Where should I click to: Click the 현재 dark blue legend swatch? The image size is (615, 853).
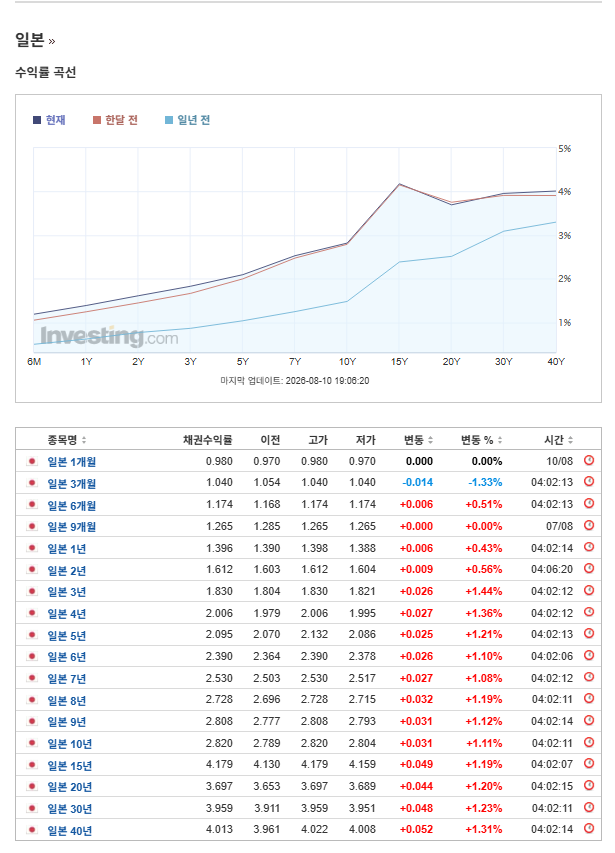click(x=37, y=120)
